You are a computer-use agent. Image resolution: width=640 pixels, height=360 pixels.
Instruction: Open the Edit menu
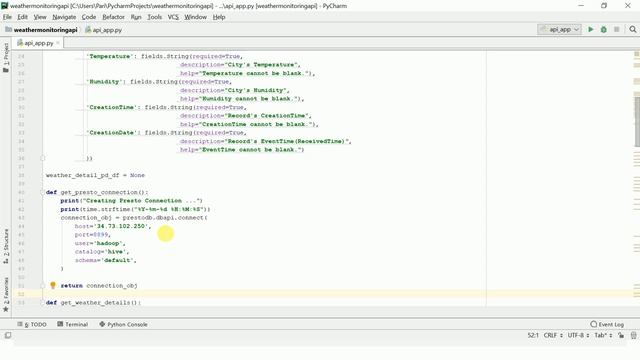click(x=22, y=17)
